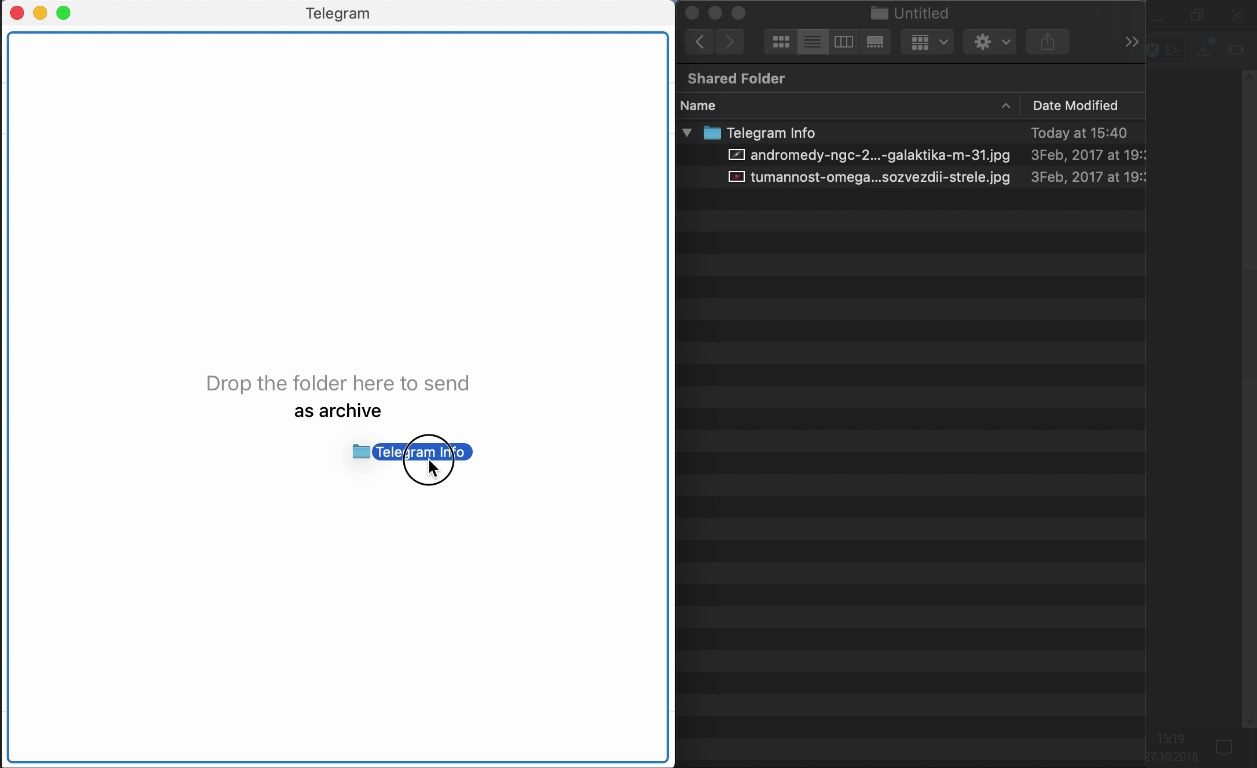1257x768 pixels.
Task: Click the Untitled folder icon in Finder title
Action: pos(879,13)
